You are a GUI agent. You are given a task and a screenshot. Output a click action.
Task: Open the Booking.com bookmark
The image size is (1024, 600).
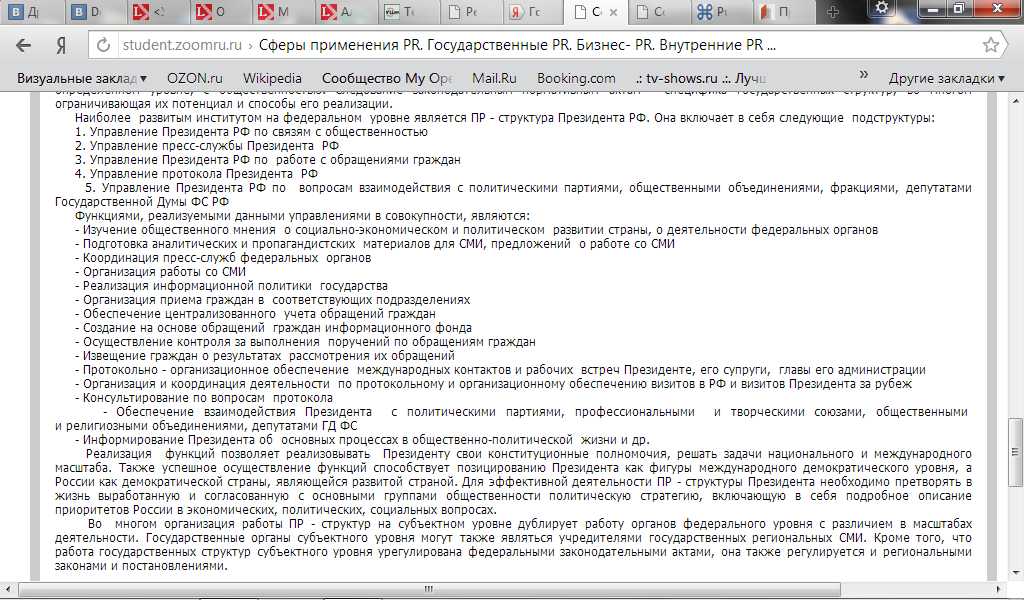[x=576, y=78]
